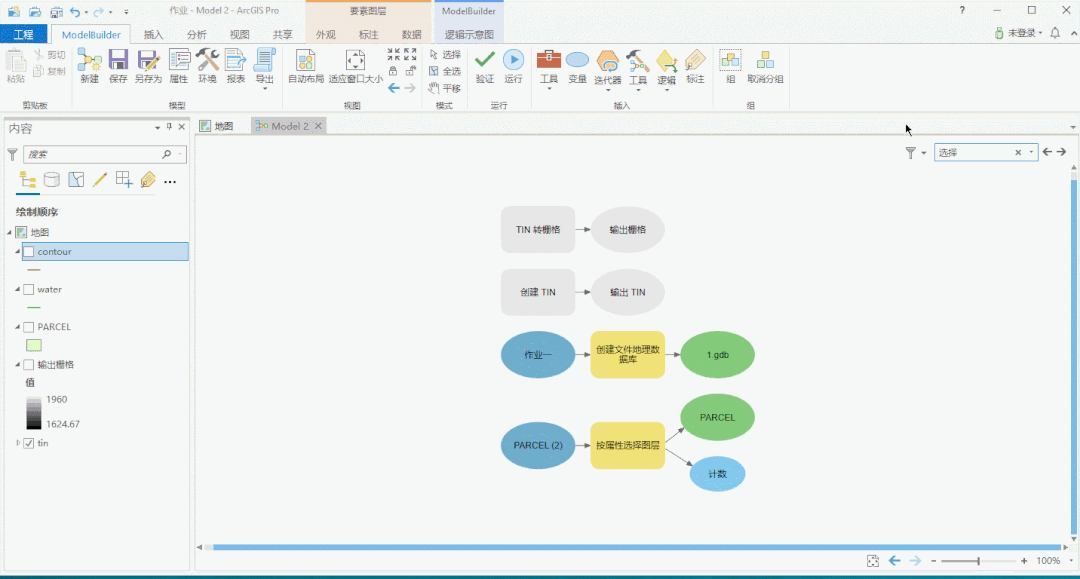Uncheck the tin layer checkbox
Viewport: 1080px width, 579px height.
pos(29,443)
